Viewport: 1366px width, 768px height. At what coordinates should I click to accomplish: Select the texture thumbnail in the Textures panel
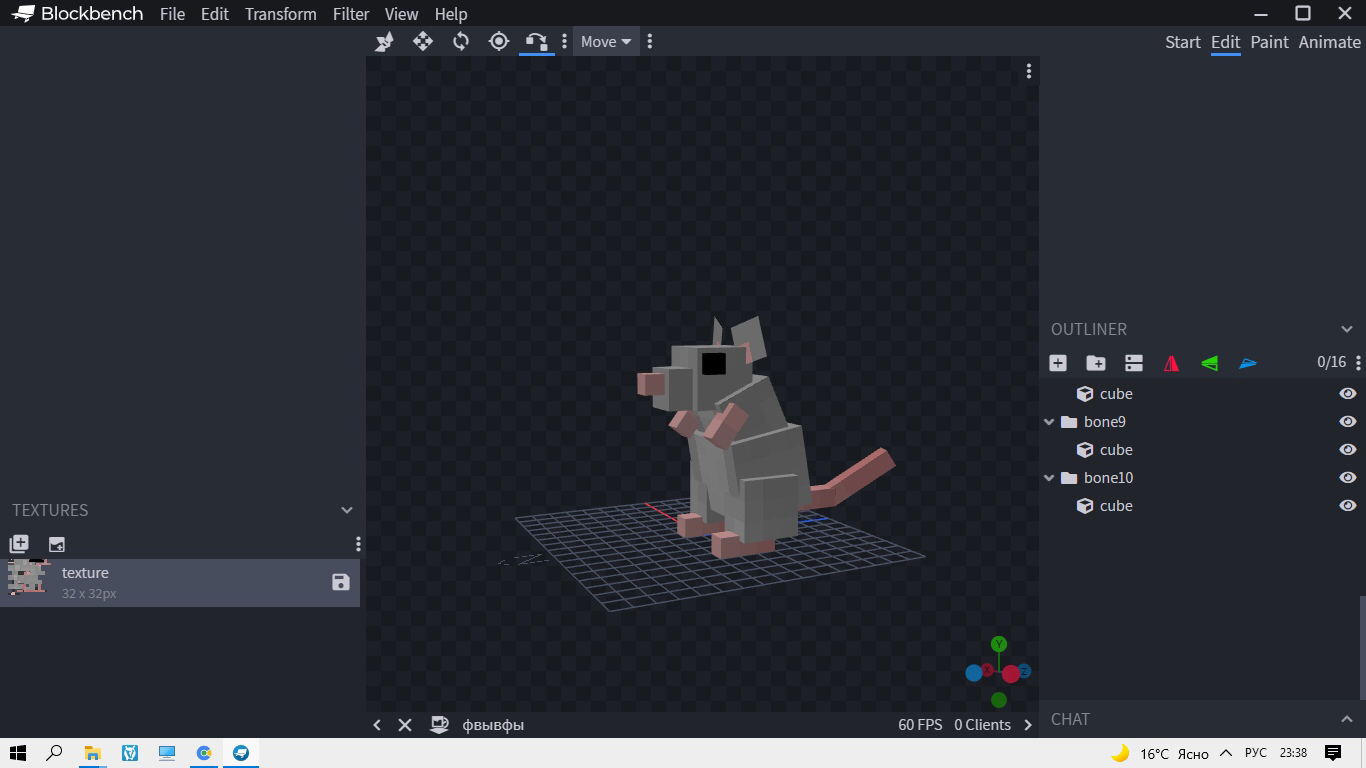[x=28, y=578]
